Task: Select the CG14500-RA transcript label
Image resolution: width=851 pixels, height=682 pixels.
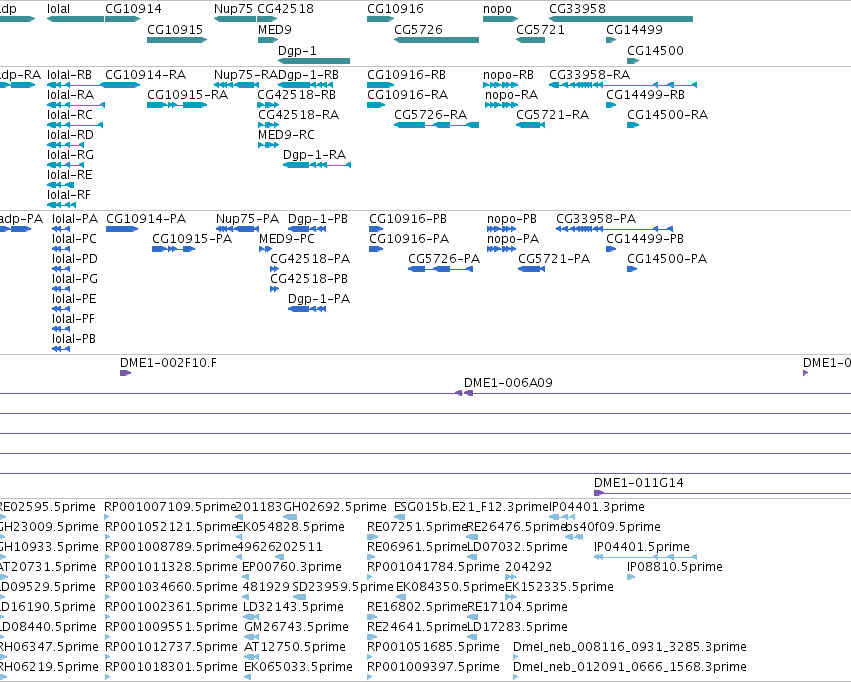Action: 668,114
